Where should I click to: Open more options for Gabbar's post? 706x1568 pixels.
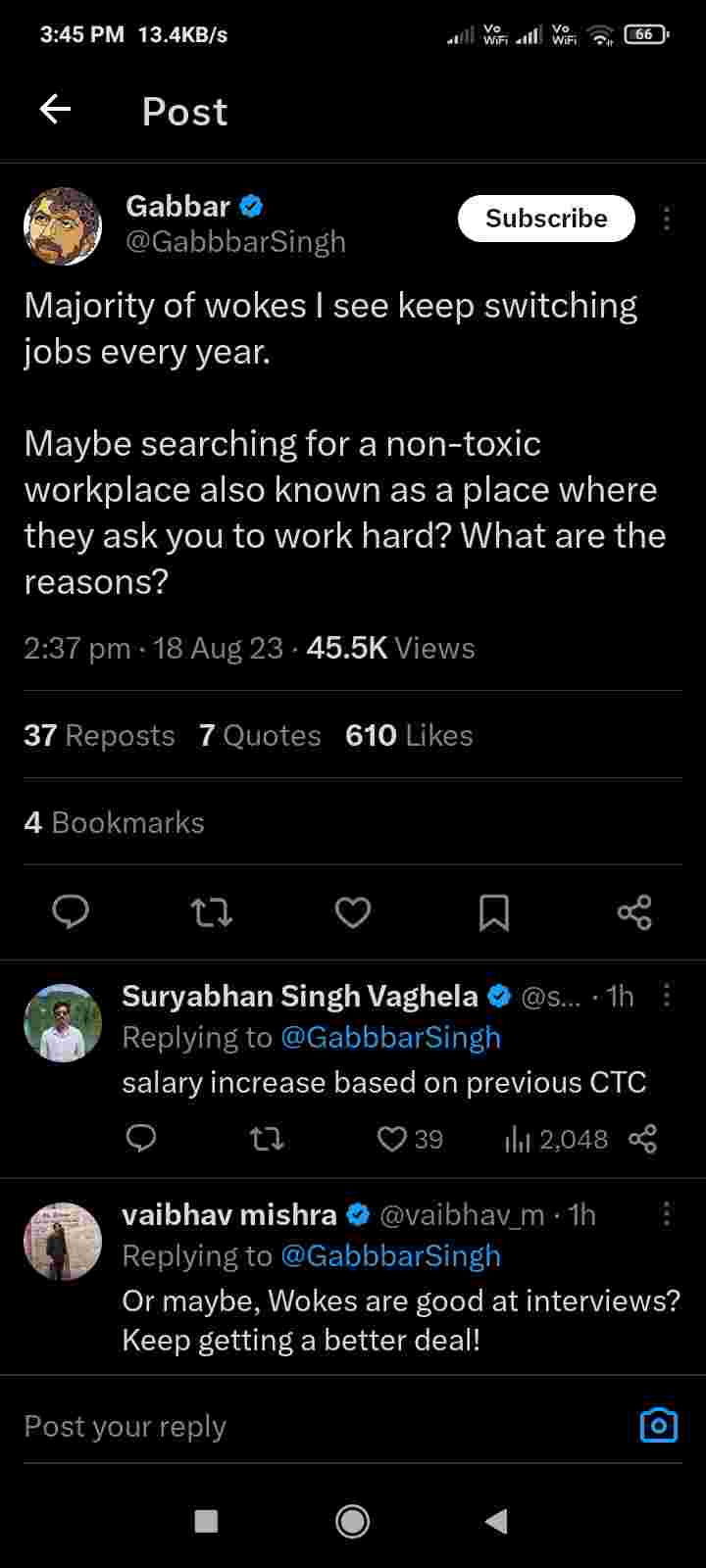[x=667, y=219]
